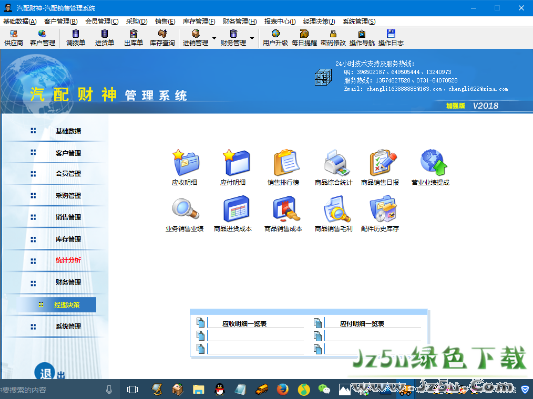Open the globe with green arrow icon

(x=433, y=162)
